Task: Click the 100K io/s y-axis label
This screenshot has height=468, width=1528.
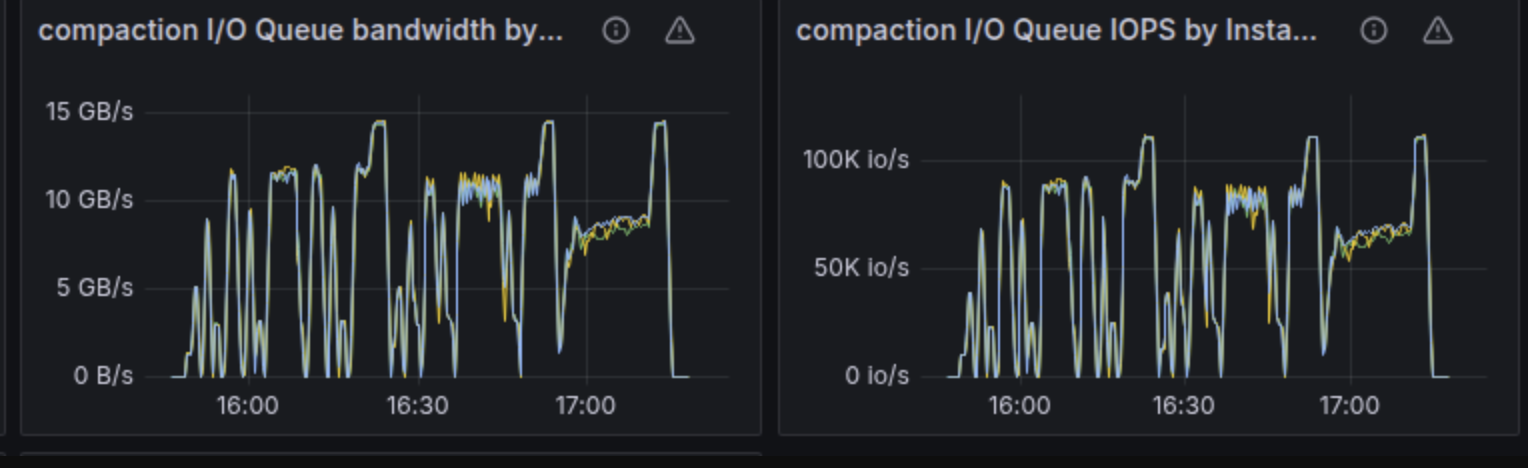Action: 856,159
